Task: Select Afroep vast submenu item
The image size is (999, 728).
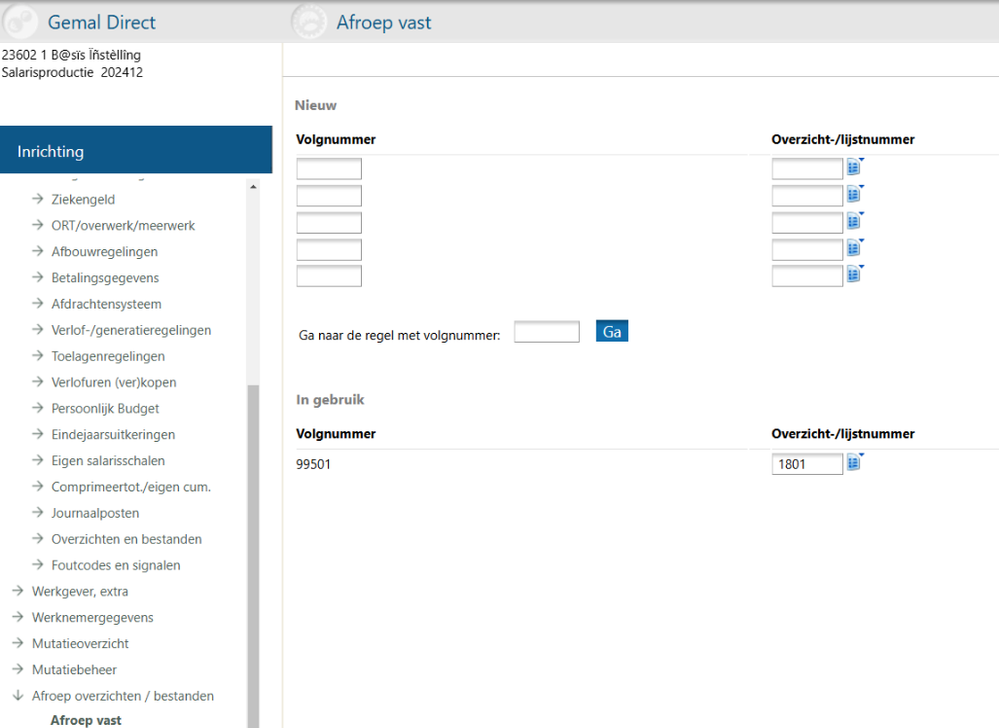Action: tap(86, 720)
